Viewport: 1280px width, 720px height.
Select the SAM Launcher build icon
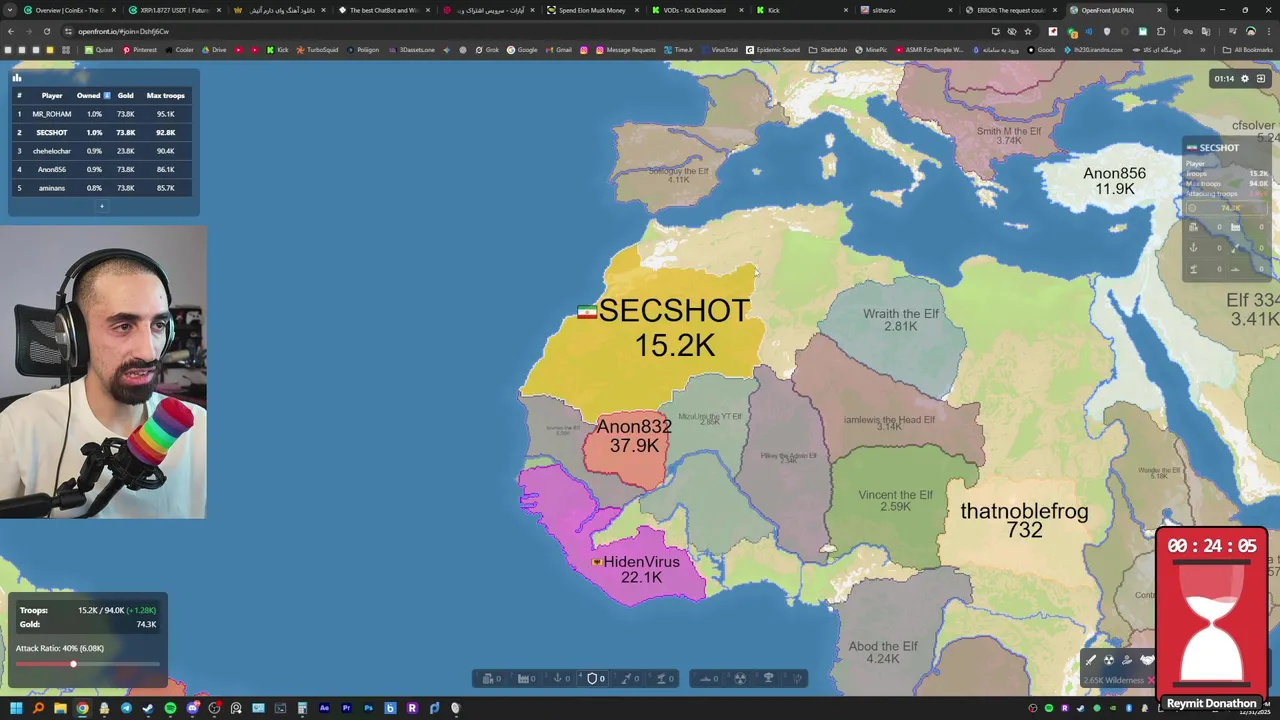(661, 678)
